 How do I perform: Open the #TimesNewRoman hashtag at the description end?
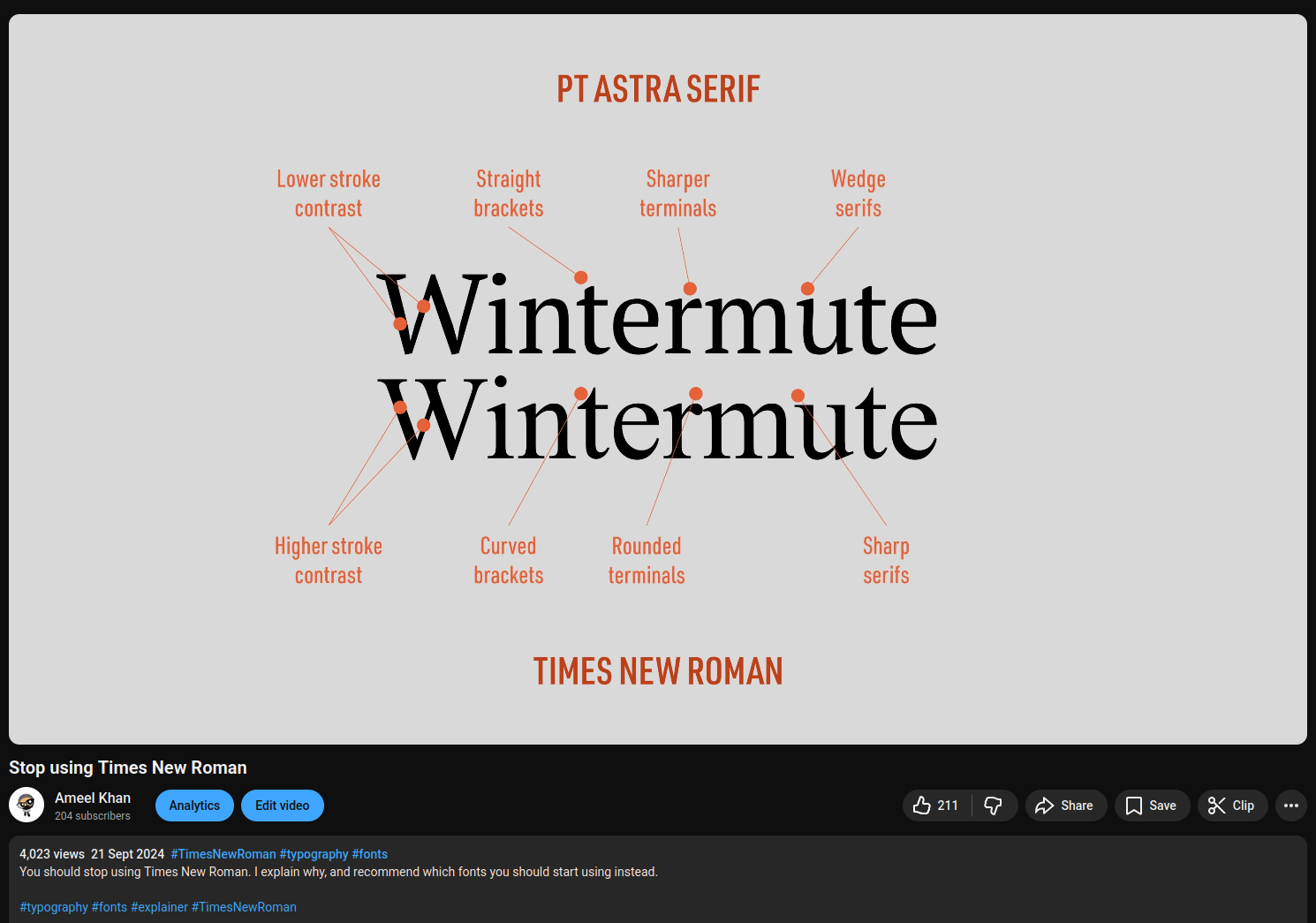coord(244,907)
